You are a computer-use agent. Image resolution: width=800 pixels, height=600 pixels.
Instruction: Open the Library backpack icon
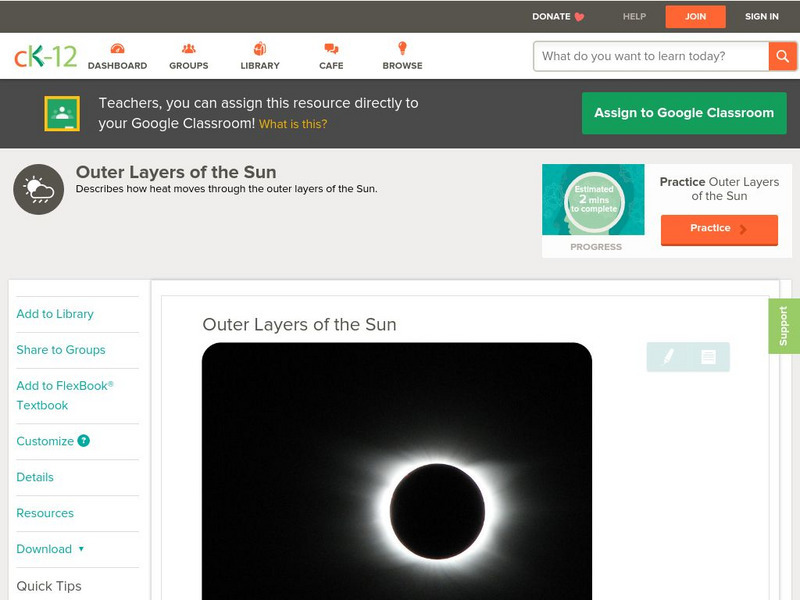point(259,47)
